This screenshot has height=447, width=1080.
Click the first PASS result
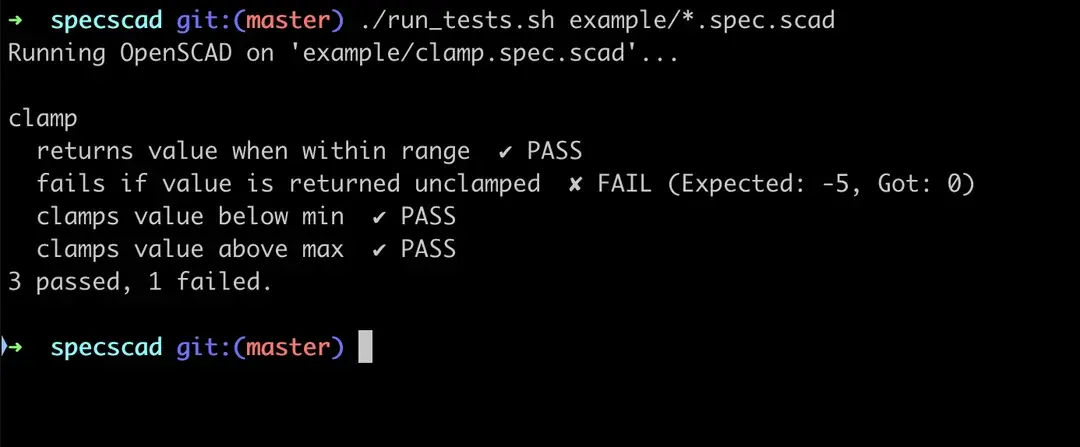click(x=554, y=151)
